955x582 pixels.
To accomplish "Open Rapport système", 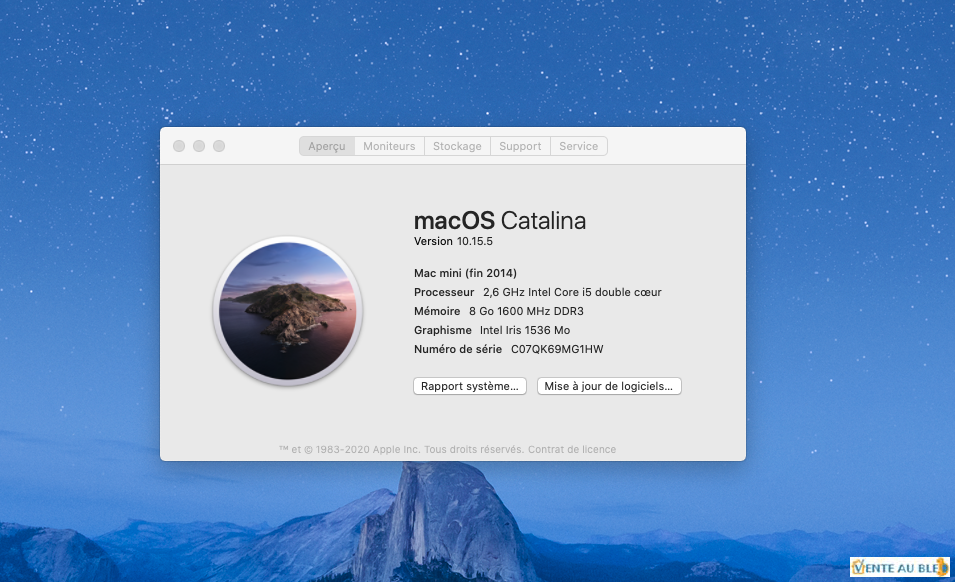I will pos(470,386).
